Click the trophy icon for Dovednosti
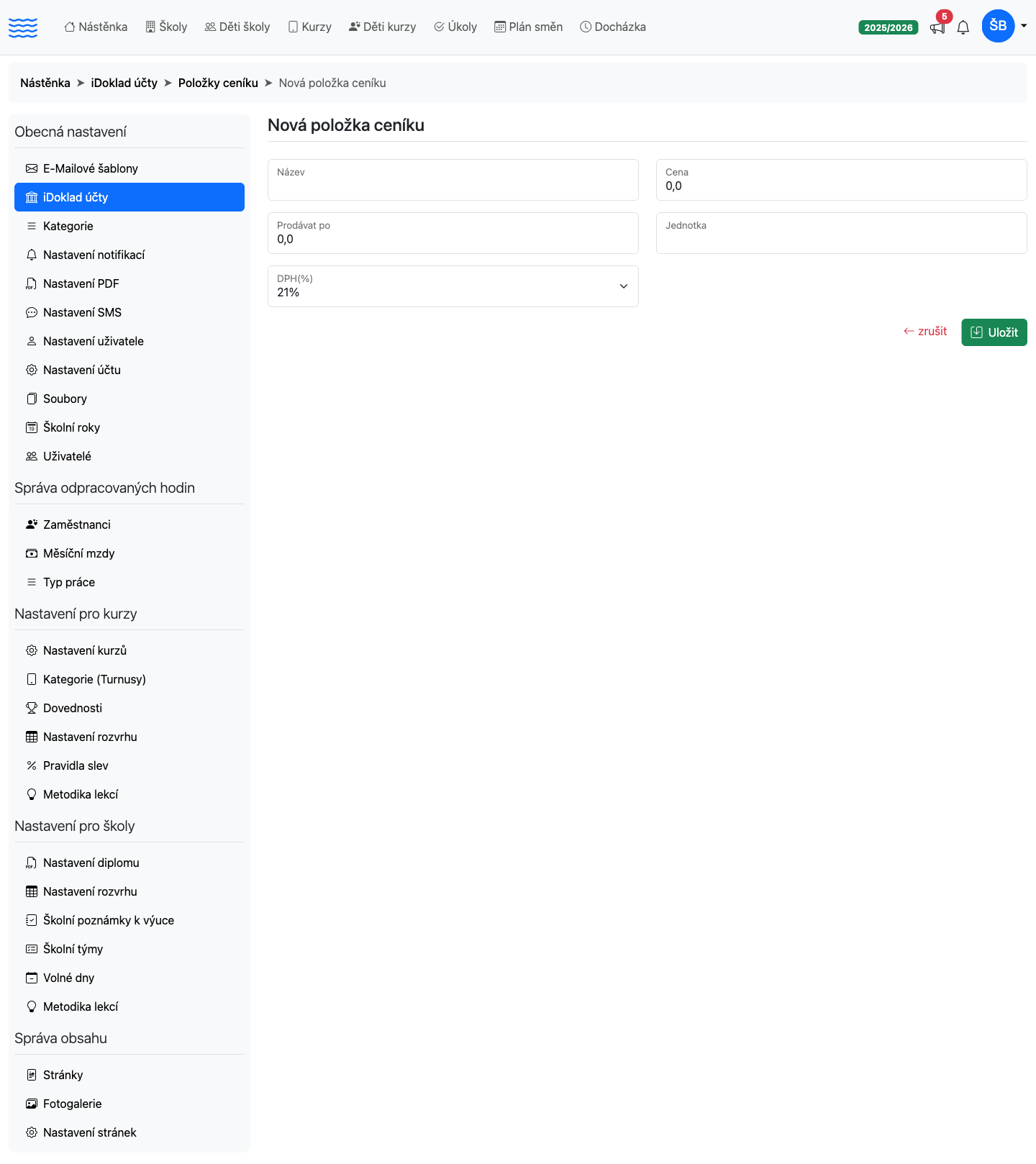The height and width of the screenshot is (1164, 1036). pyautogui.click(x=32, y=708)
